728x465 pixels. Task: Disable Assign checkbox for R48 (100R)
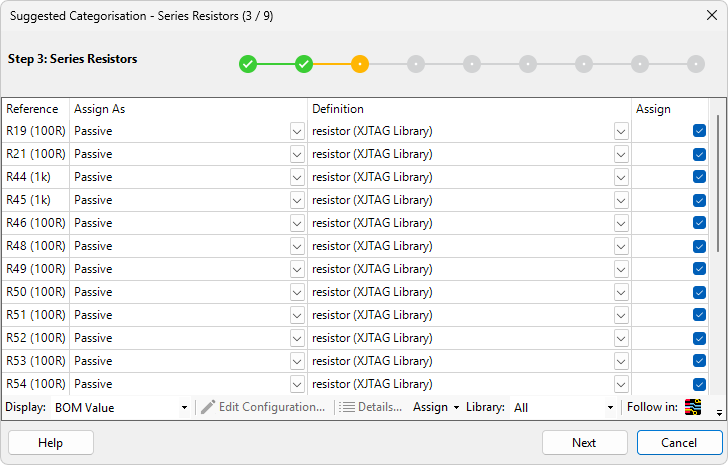(x=699, y=246)
